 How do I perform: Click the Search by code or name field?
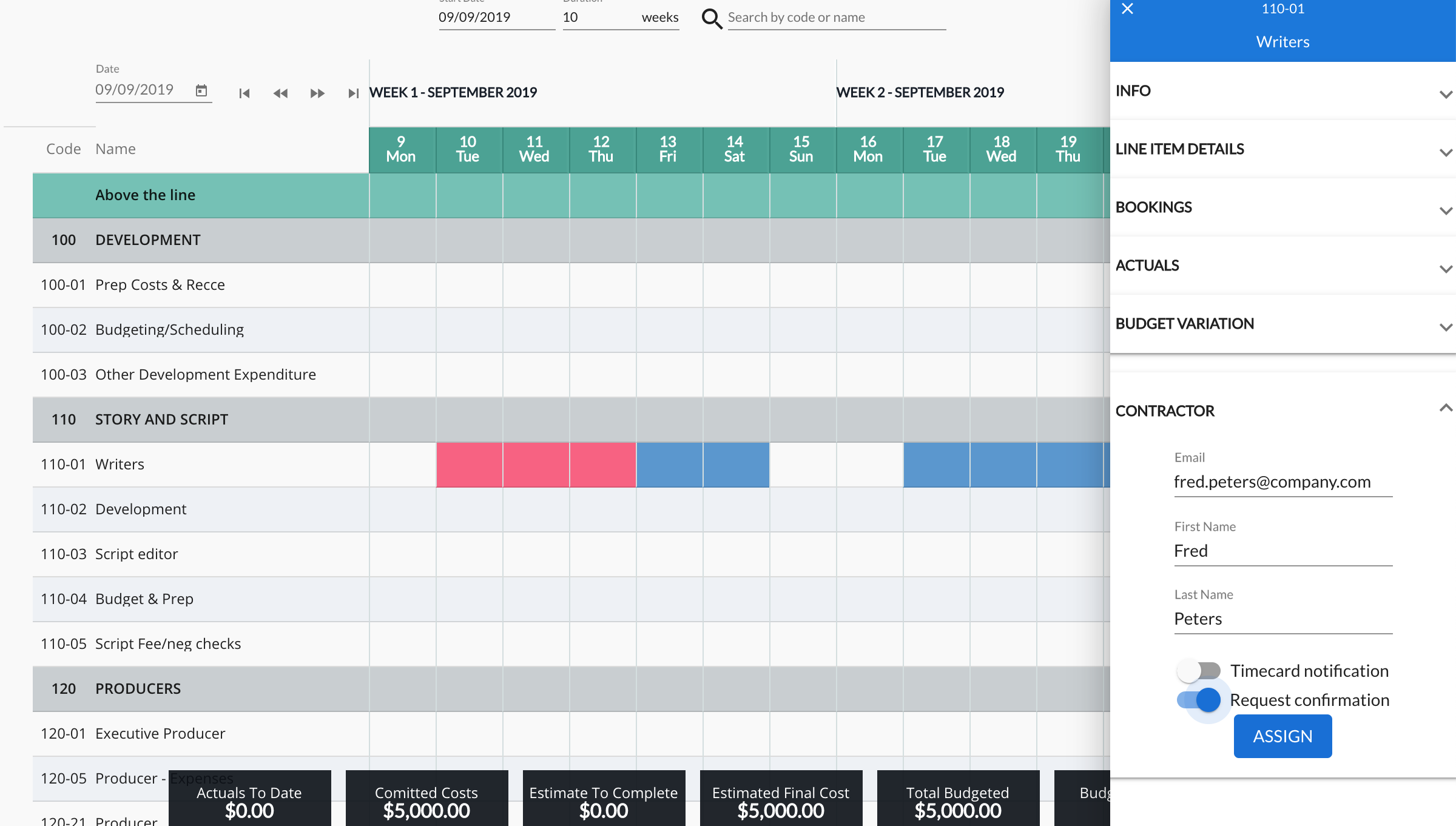point(836,18)
